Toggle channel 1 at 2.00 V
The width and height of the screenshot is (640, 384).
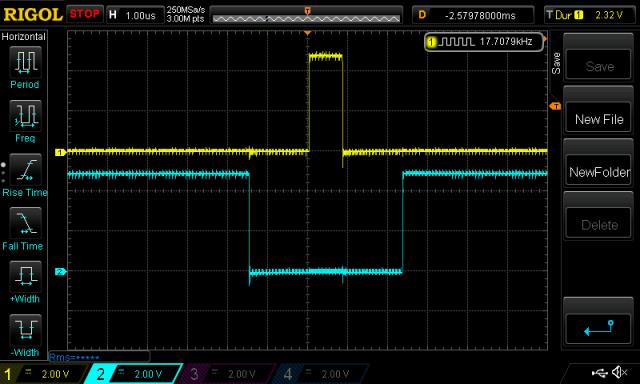tap(43, 374)
